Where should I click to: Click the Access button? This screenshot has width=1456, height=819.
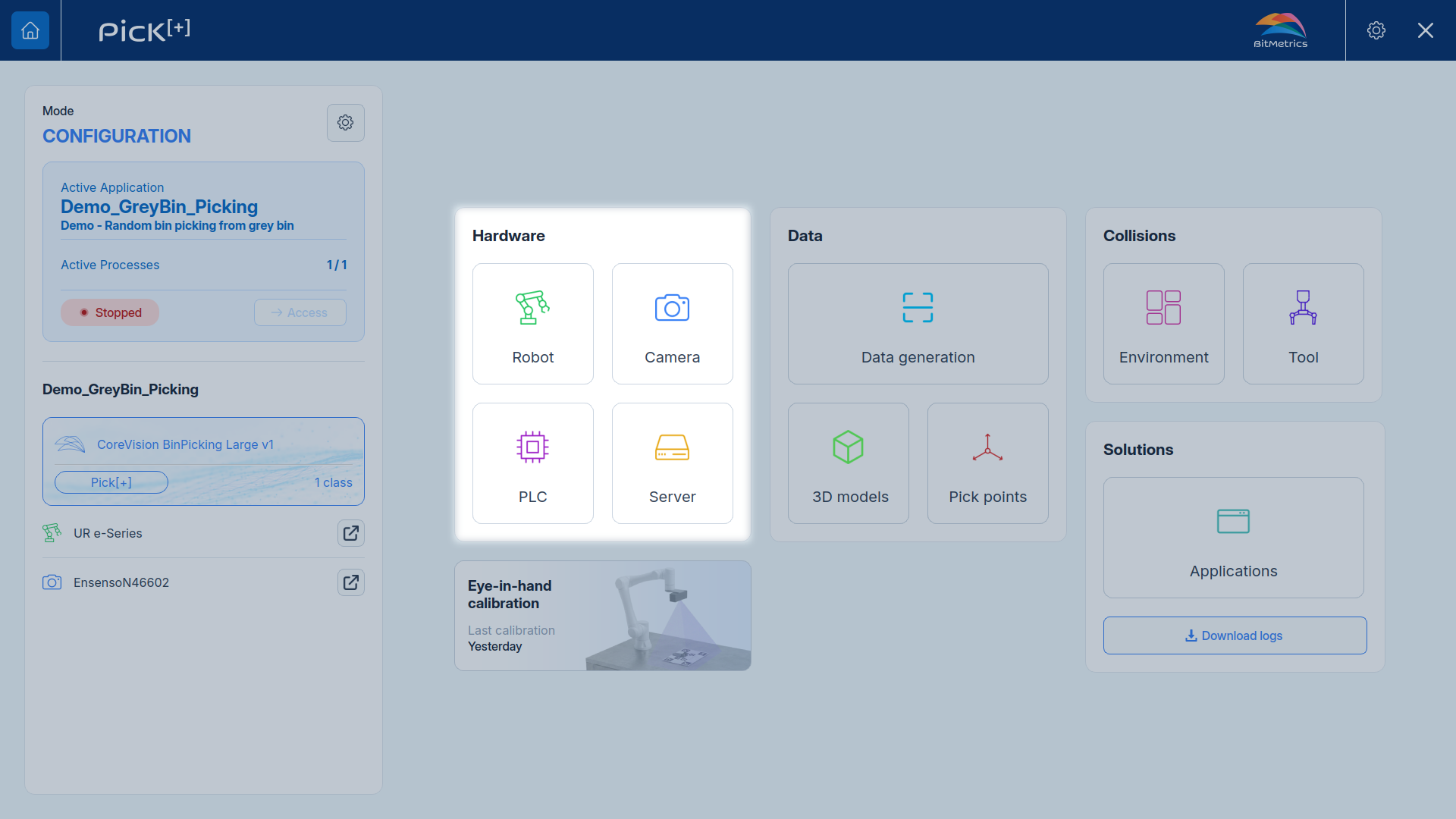pyautogui.click(x=300, y=312)
